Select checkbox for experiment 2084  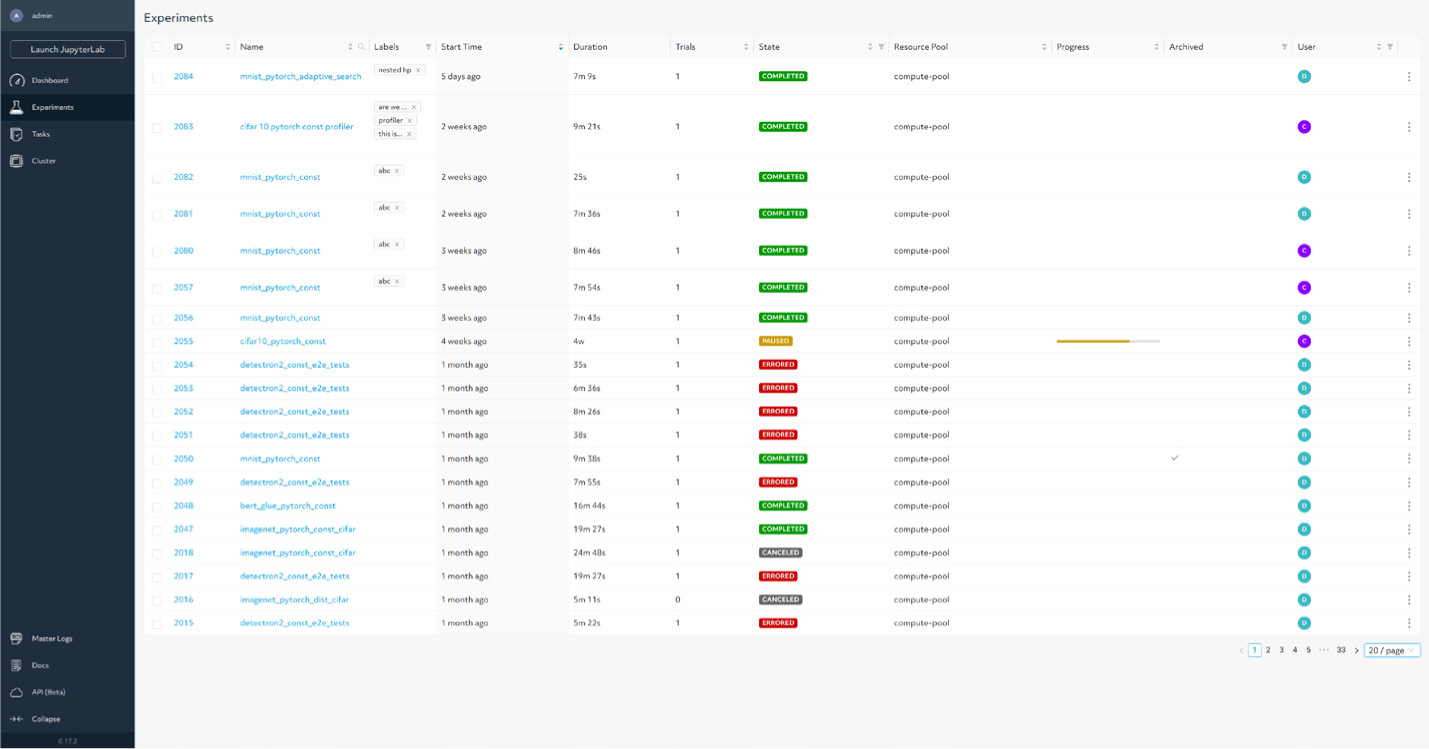tap(156, 77)
